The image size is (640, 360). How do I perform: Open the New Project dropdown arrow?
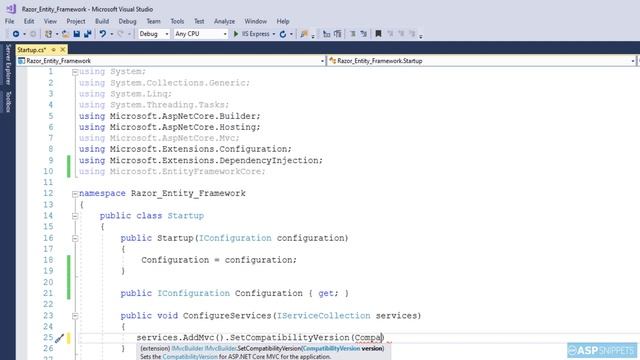[x=57, y=34]
